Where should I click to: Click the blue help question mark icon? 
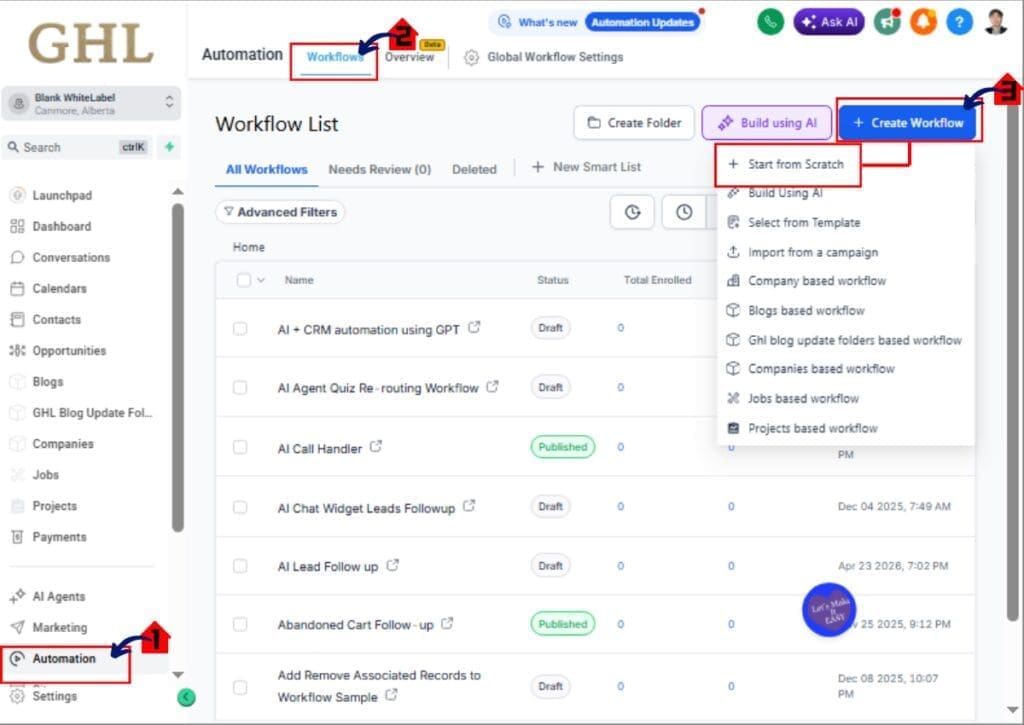click(x=959, y=22)
